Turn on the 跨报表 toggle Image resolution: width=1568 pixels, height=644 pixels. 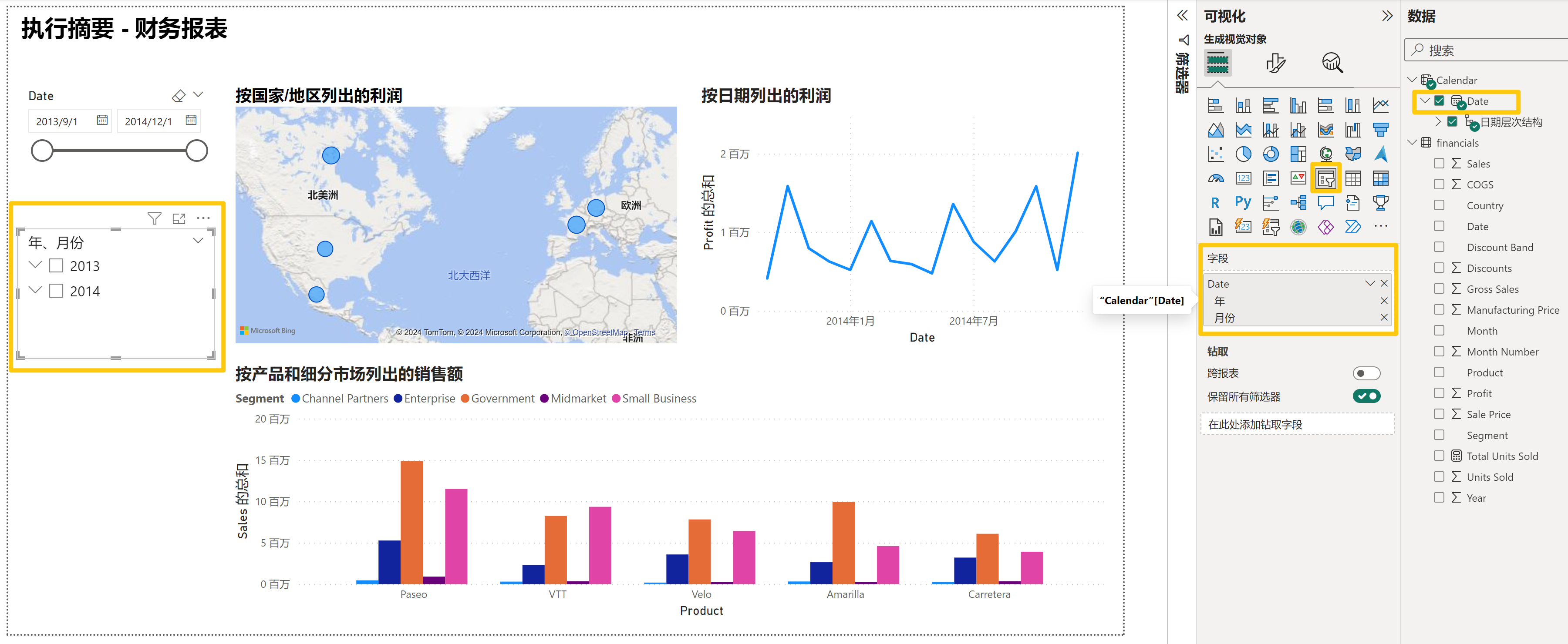click(x=1366, y=373)
